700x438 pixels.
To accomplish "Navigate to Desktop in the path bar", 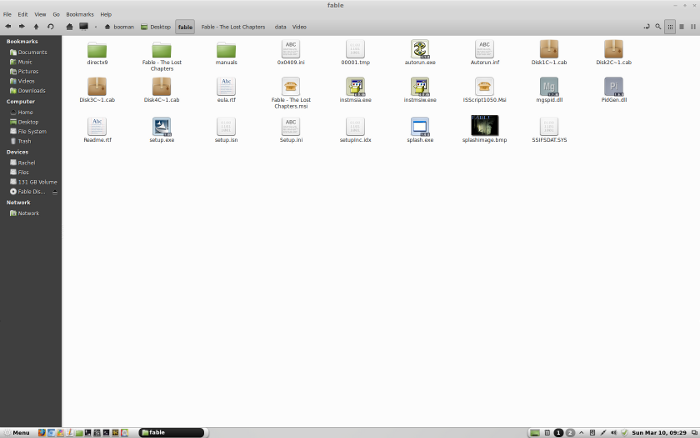I will tap(156, 27).
